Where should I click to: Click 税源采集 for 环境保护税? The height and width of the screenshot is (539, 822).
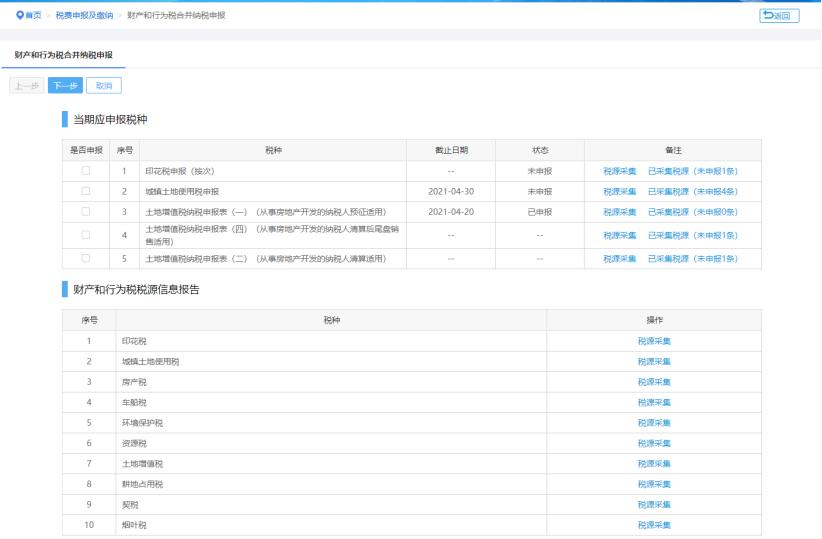pos(654,423)
